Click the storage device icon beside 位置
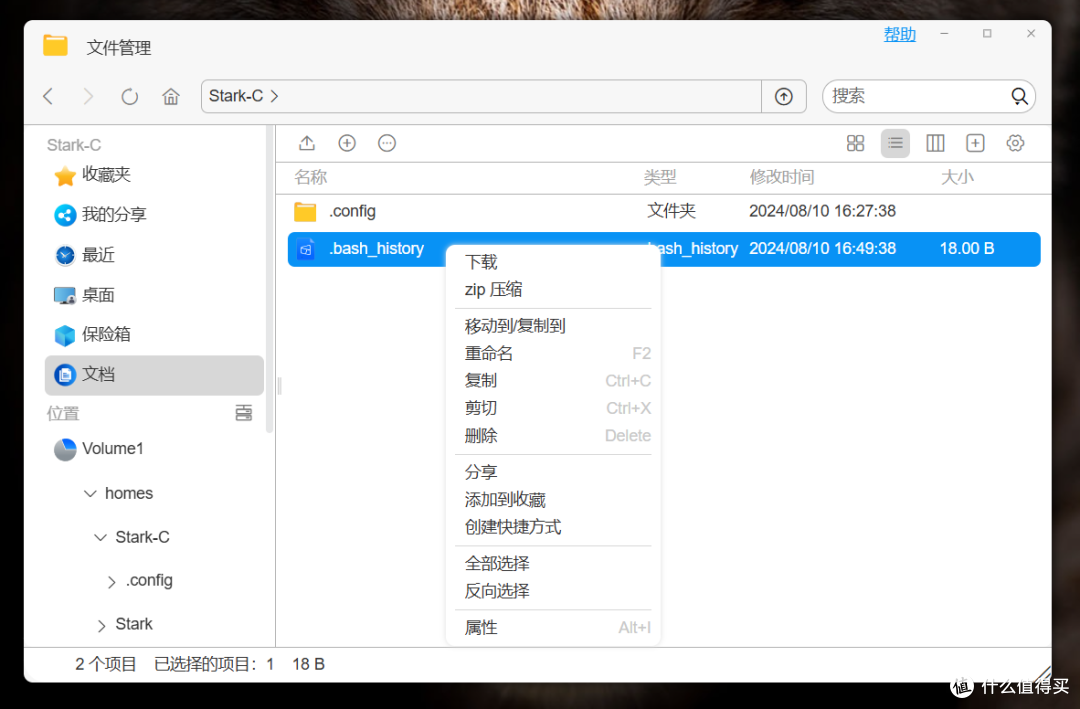1080x709 pixels. (x=243, y=412)
